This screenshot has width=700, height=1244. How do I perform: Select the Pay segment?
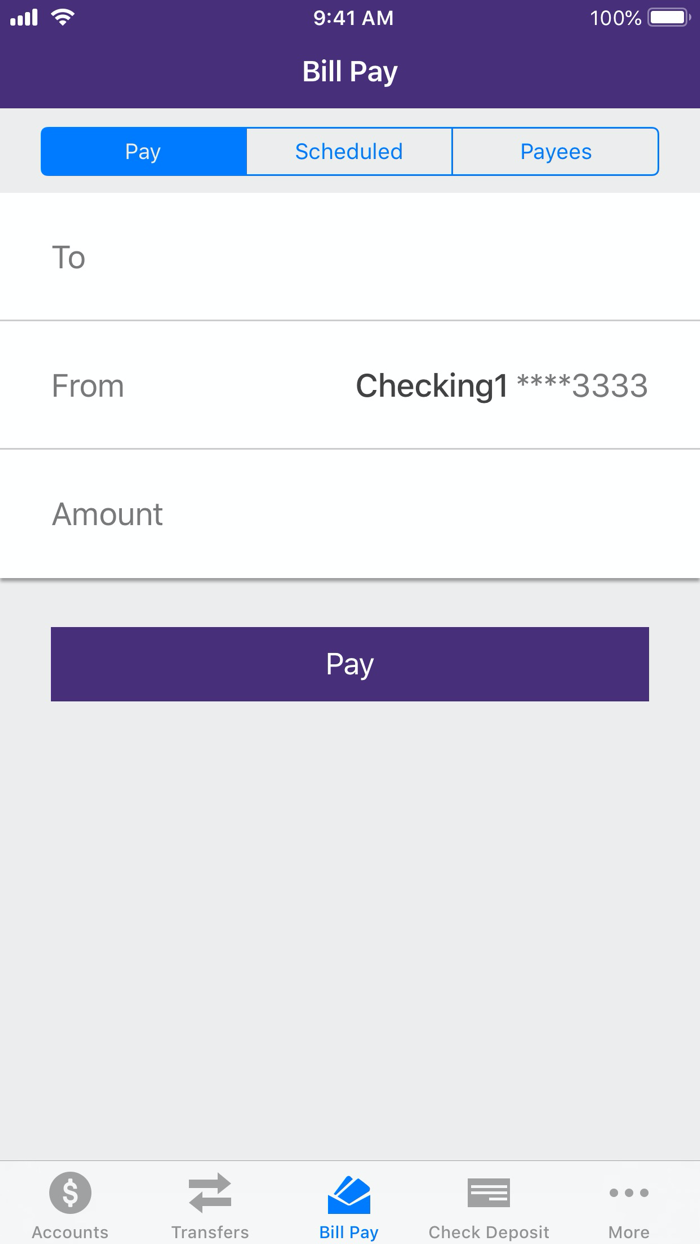pyautogui.click(x=143, y=151)
